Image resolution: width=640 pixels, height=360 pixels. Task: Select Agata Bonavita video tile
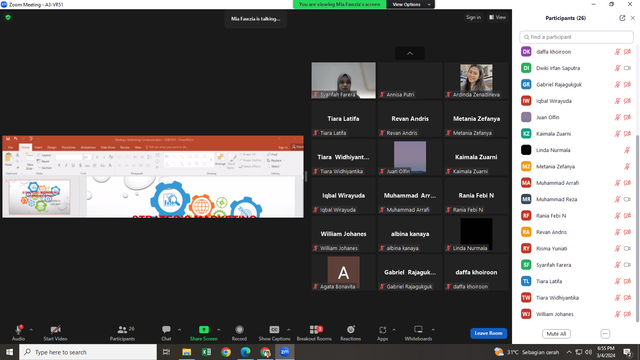[x=344, y=272]
